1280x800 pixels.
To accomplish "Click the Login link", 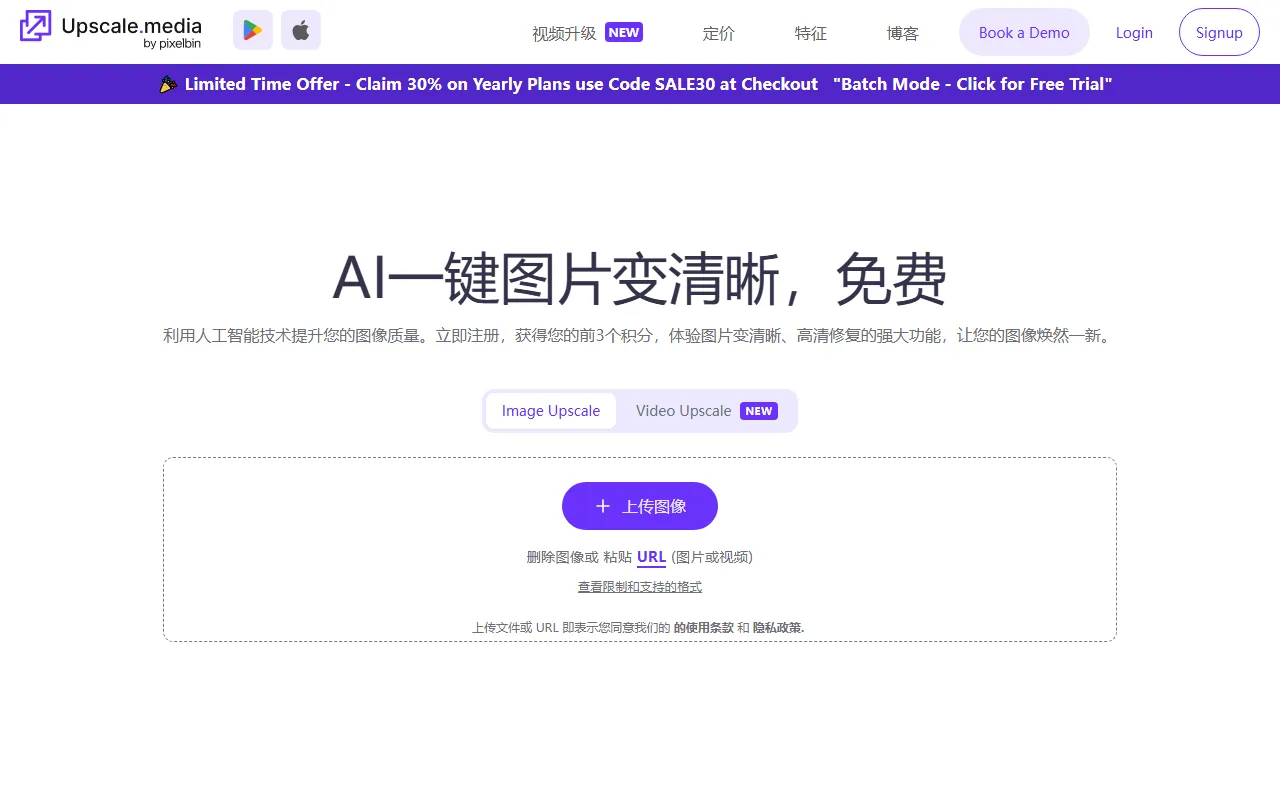I will (1134, 32).
